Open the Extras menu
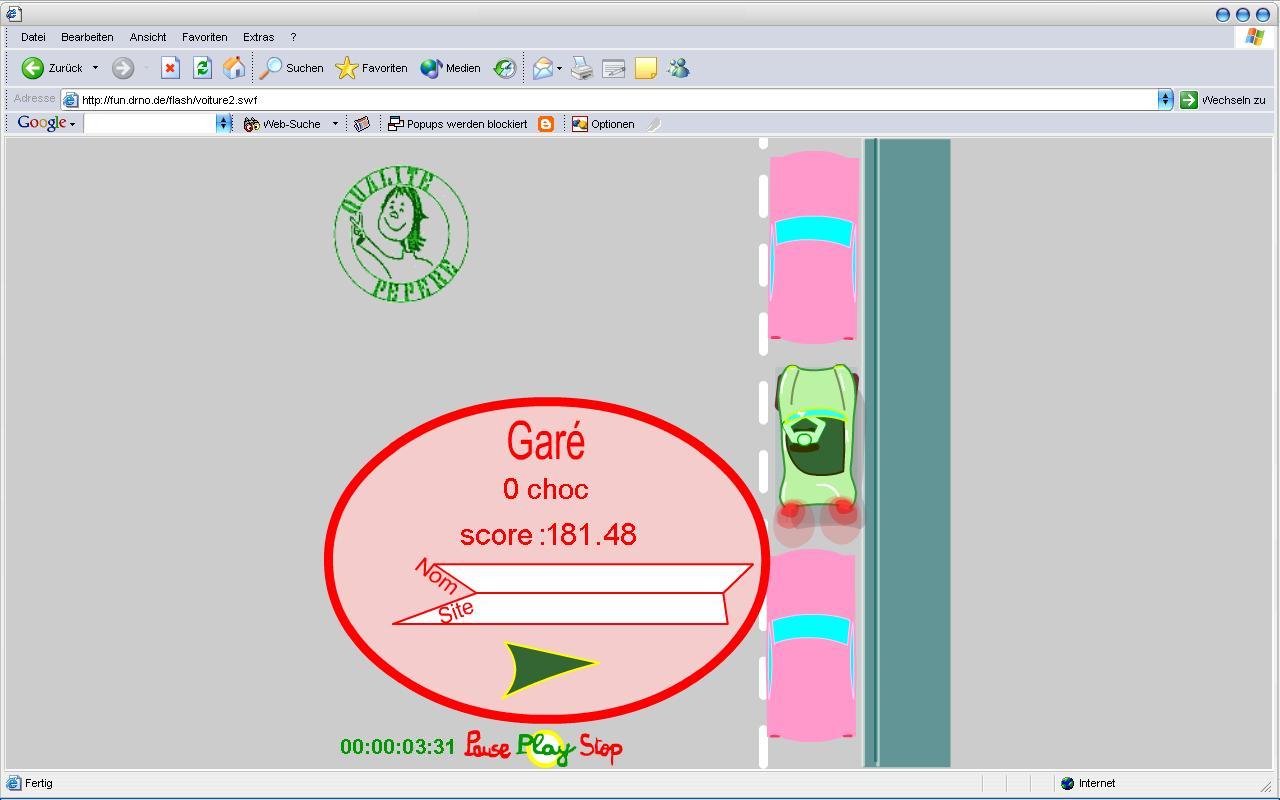This screenshot has width=1280, height=800. (258, 37)
